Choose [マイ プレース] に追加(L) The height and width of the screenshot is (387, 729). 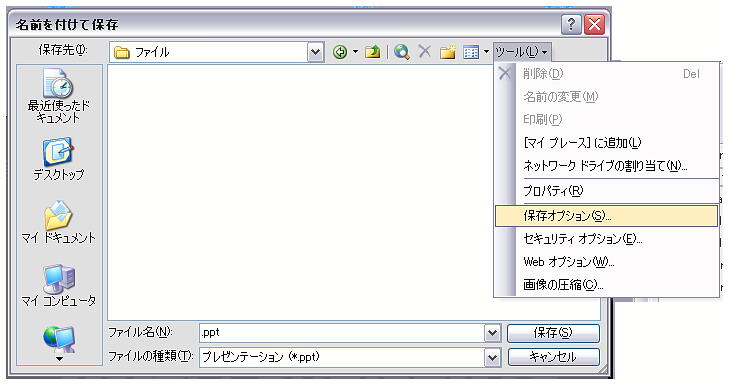click(607, 143)
